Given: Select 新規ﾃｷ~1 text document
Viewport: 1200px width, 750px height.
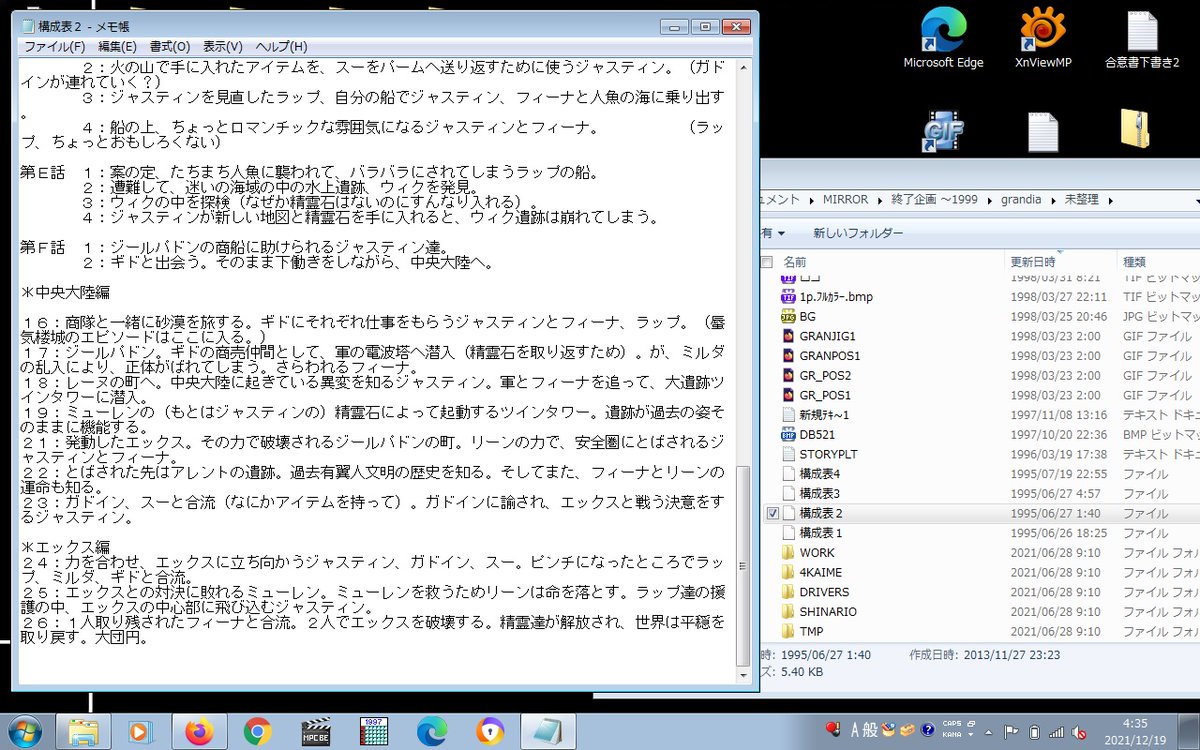Looking at the screenshot, I should (824, 415).
